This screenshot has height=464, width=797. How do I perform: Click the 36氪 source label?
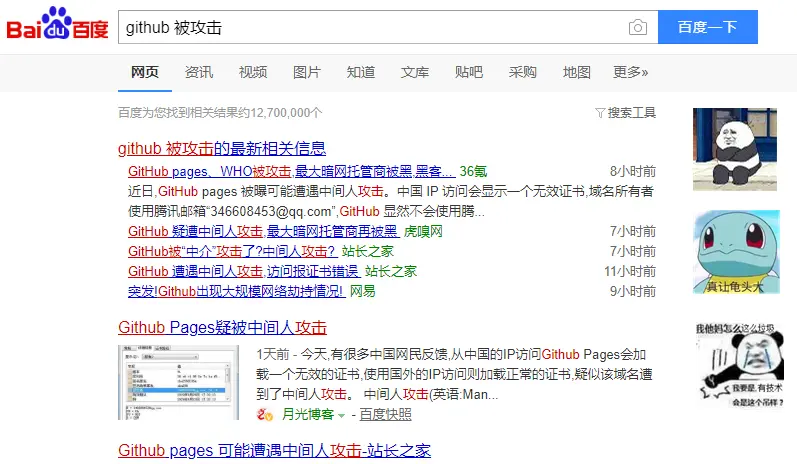(x=473, y=171)
